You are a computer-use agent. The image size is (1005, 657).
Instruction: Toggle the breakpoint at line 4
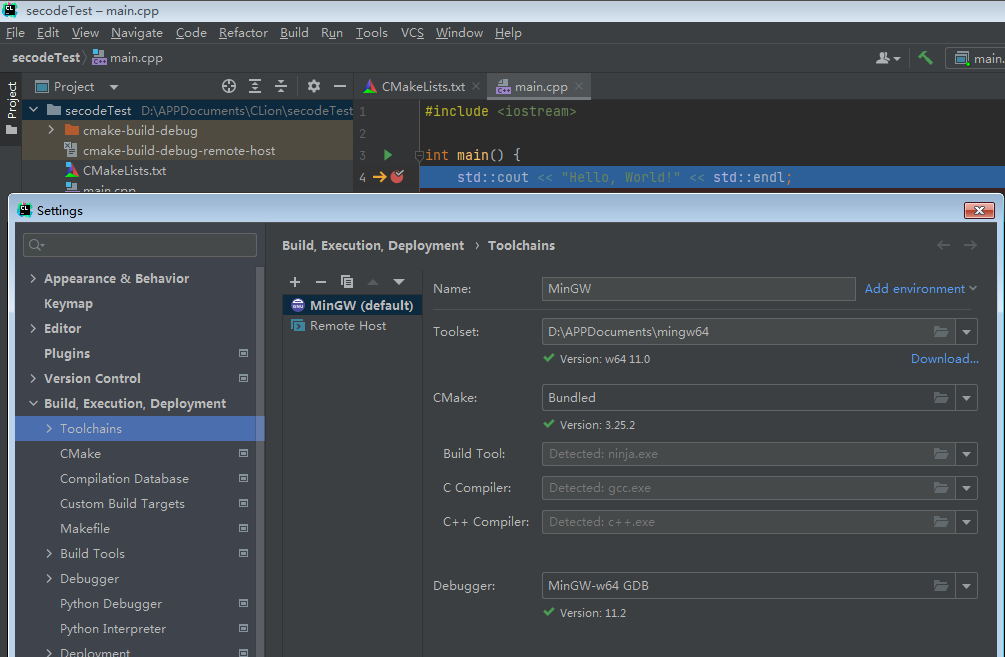tap(397, 176)
